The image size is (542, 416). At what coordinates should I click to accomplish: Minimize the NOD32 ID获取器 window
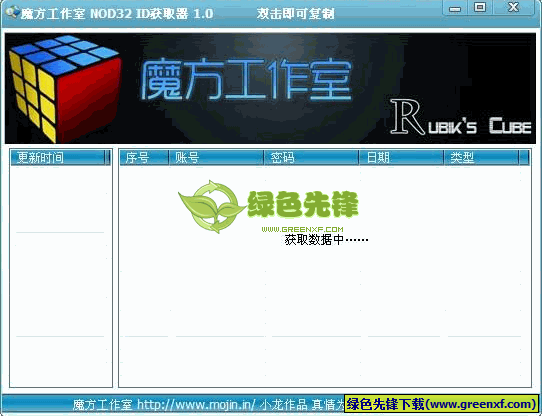pos(455,8)
